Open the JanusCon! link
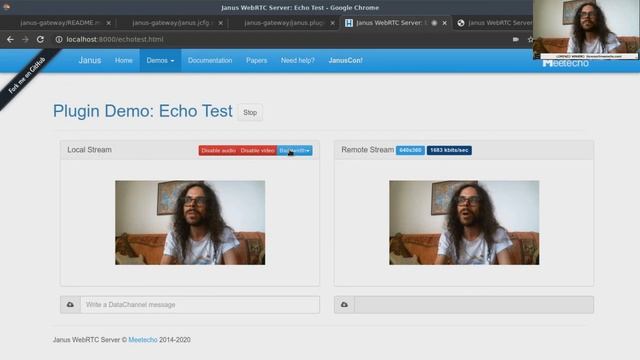The width and height of the screenshot is (640, 360). coord(345,60)
